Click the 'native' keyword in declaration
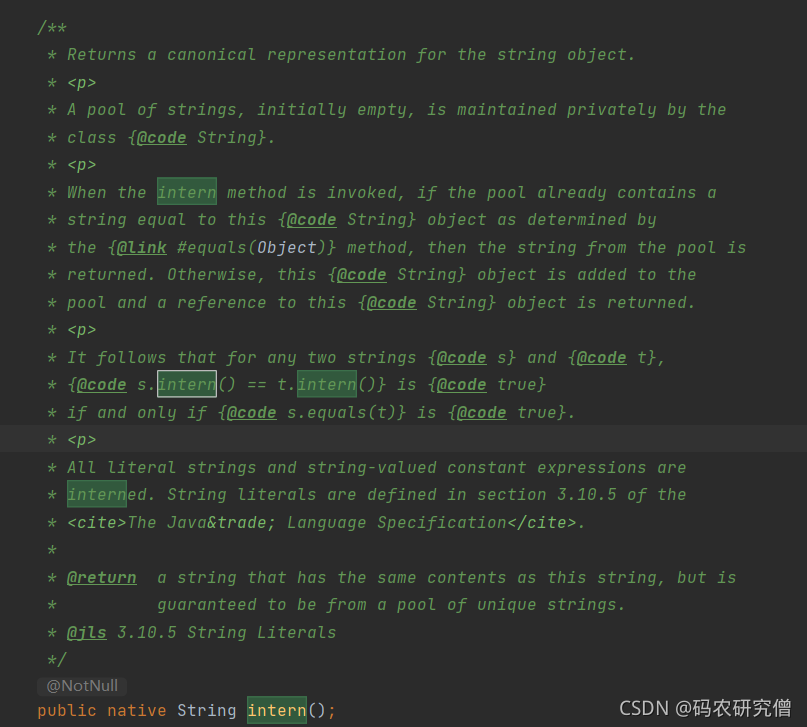The height and width of the screenshot is (727, 807). click(x=136, y=711)
